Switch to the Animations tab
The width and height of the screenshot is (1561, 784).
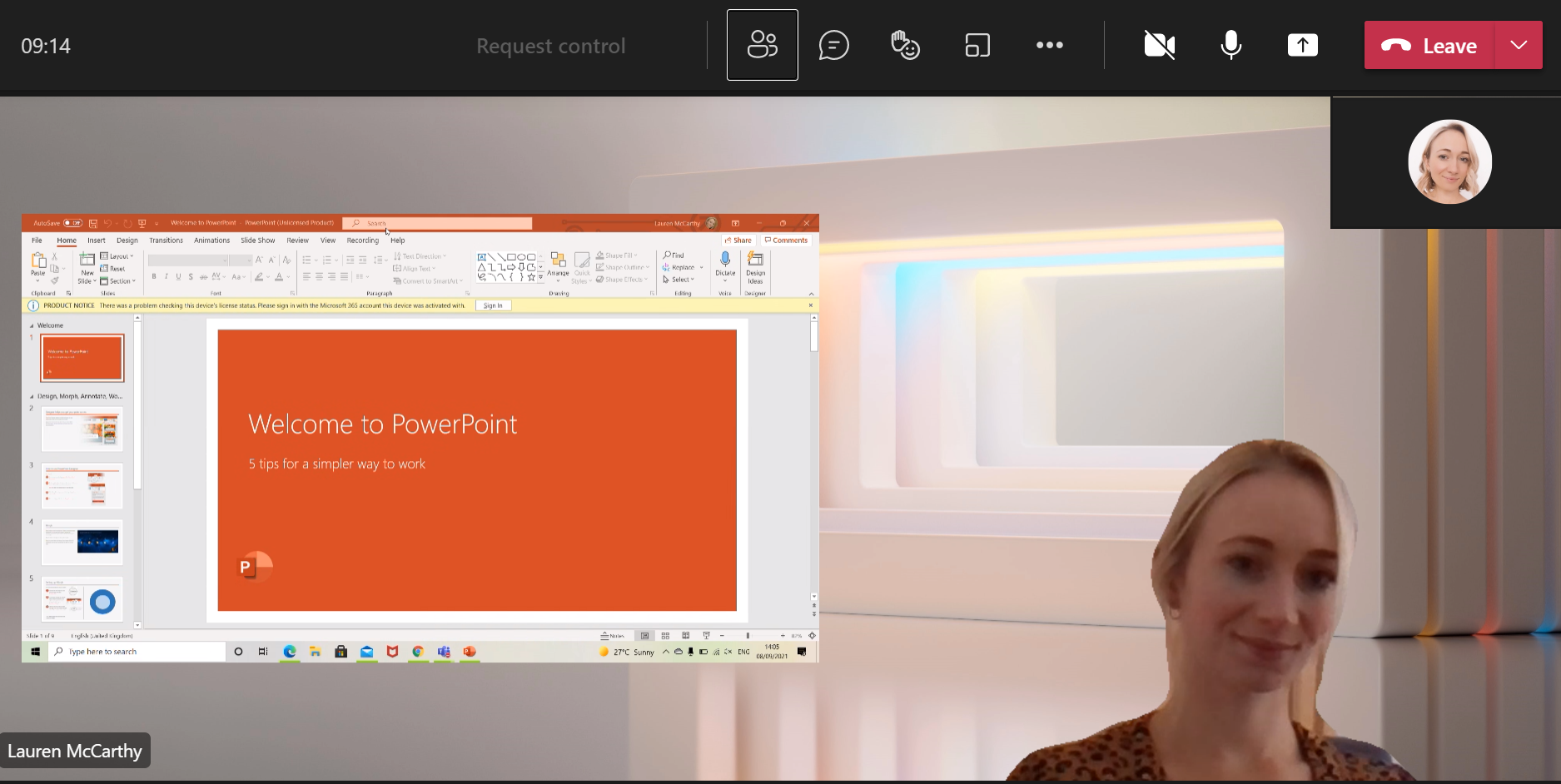click(x=211, y=241)
